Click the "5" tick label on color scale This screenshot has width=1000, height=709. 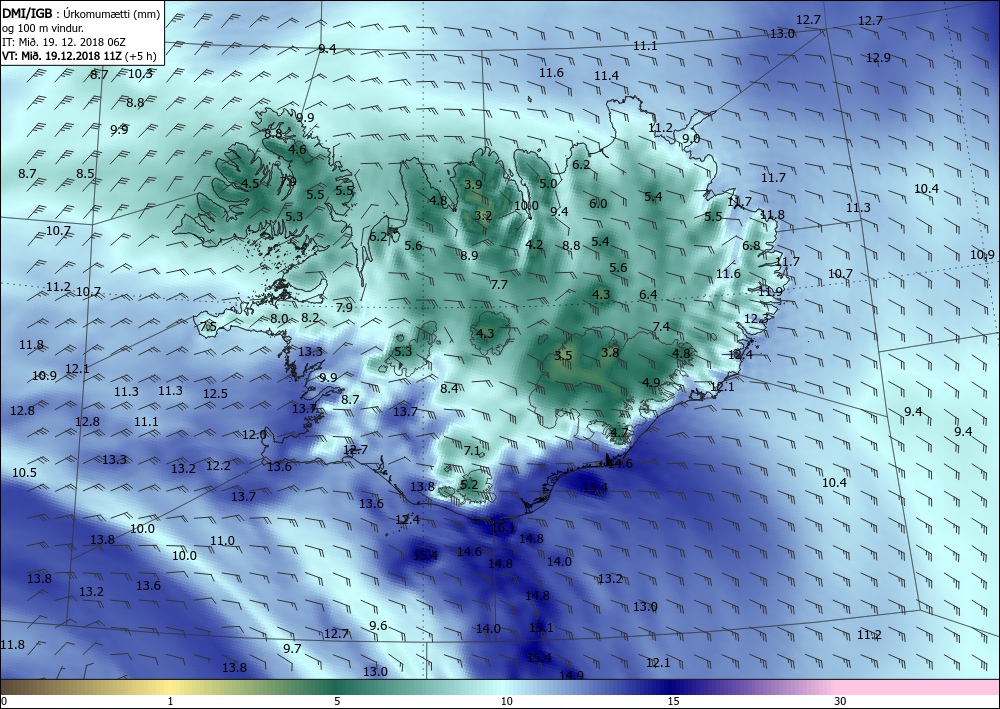click(x=337, y=701)
